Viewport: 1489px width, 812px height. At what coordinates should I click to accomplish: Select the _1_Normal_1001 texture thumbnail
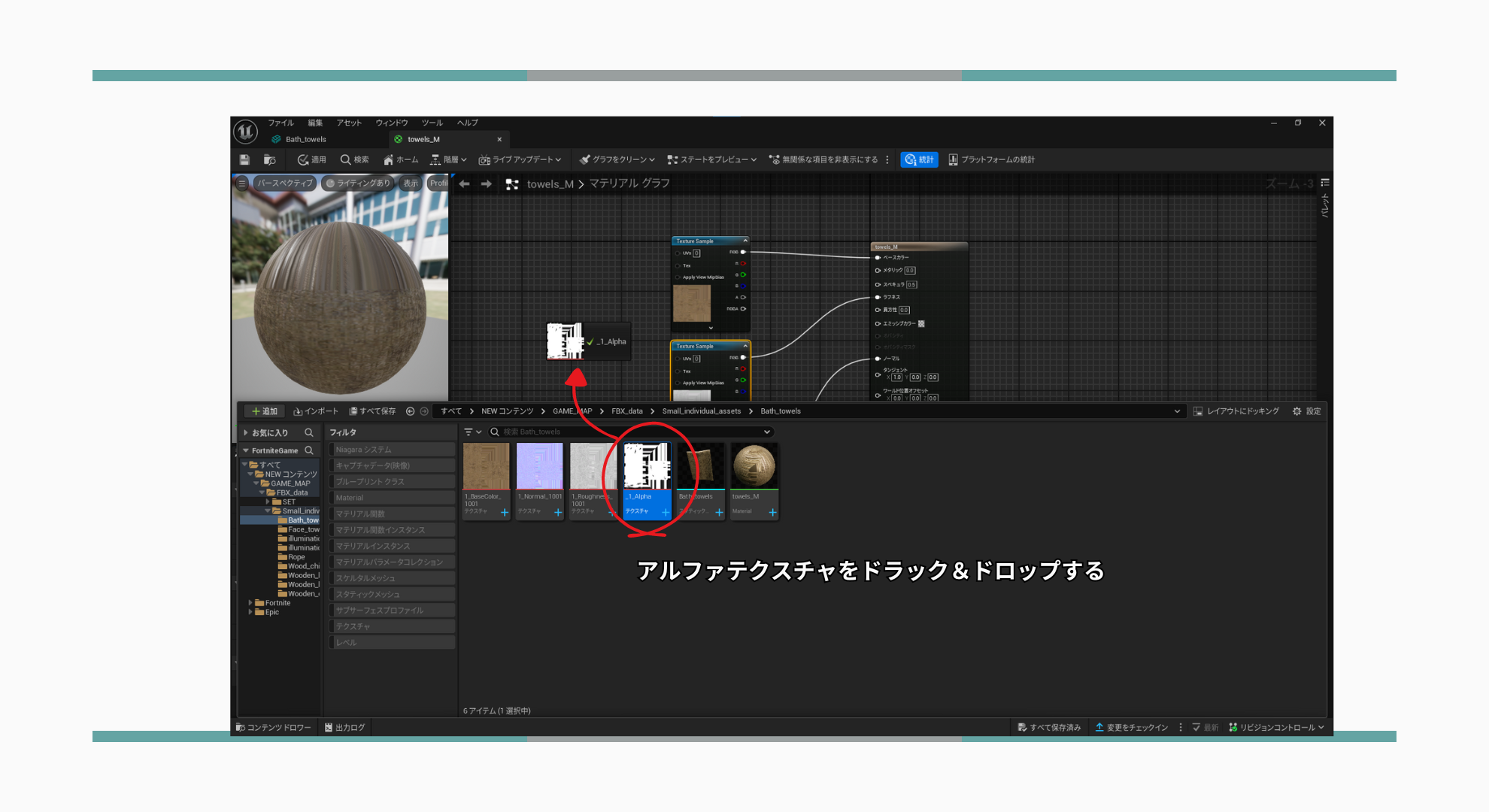(538, 465)
